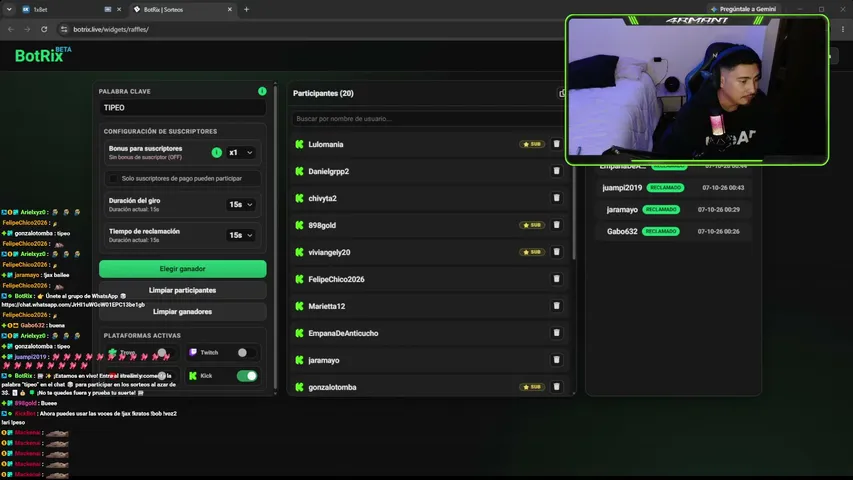The image size is (853, 480).
Task: Check 'Solo suscriptores de pago pueden participar'
Action: (113, 179)
